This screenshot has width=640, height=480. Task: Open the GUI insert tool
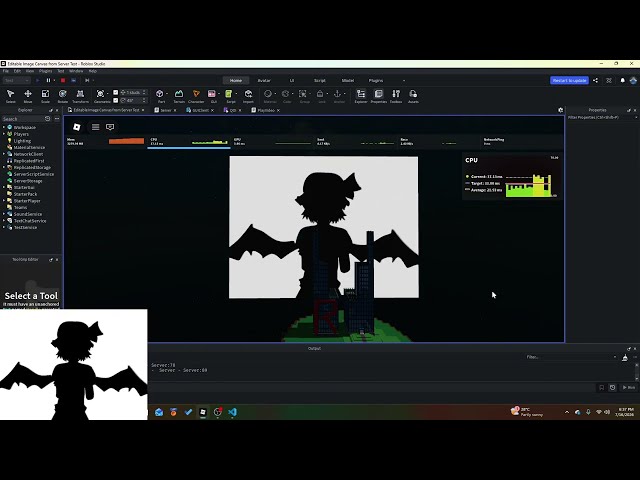click(212, 96)
